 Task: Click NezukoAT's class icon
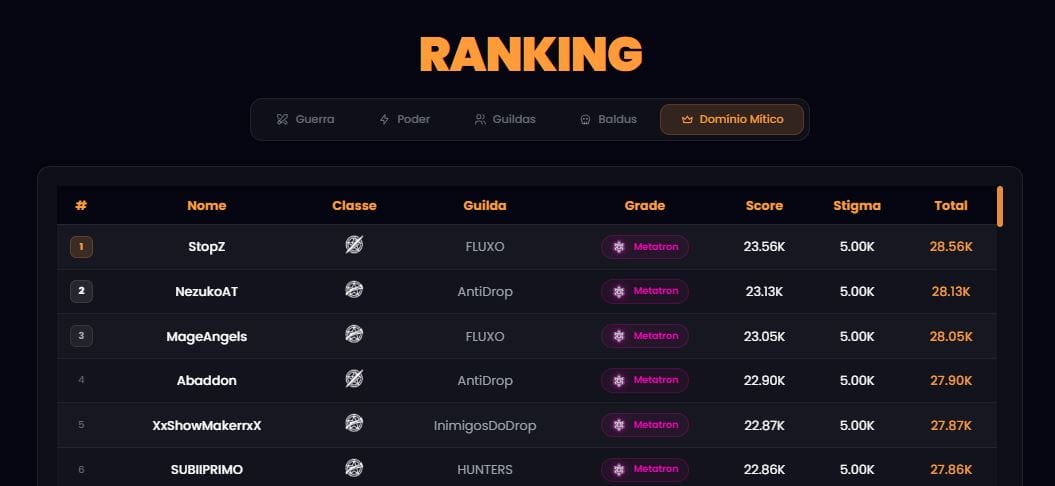click(x=354, y=290)
